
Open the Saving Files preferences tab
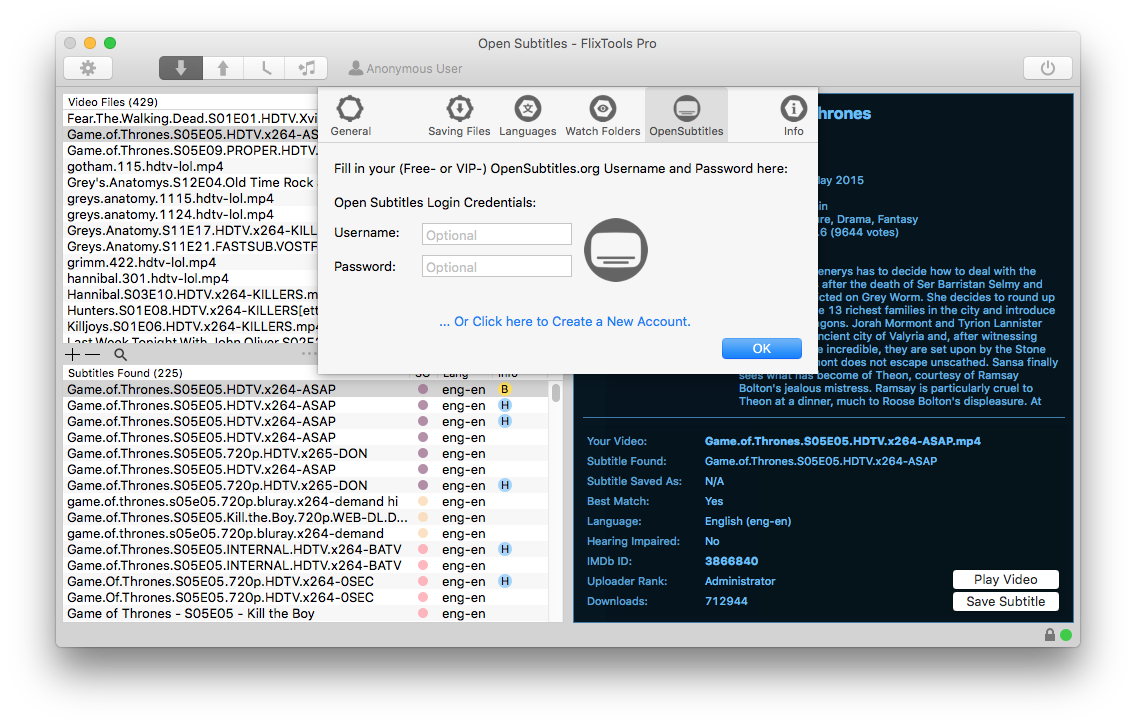[459, 116]
